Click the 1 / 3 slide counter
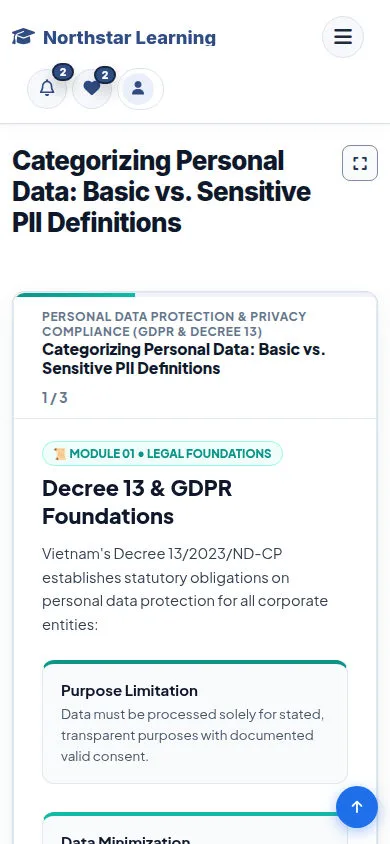 point(55,398)
